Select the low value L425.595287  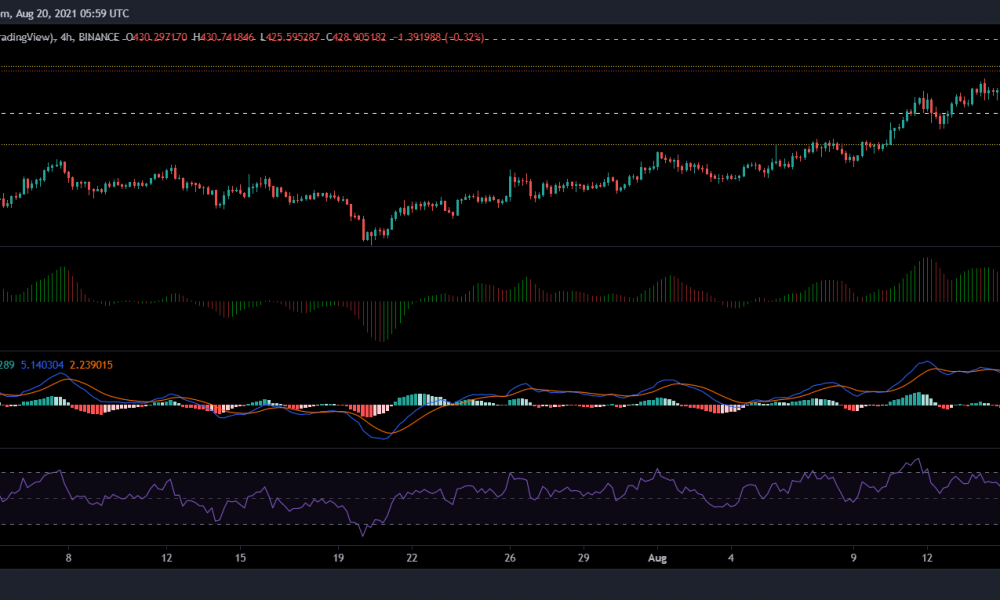click(x=290, y=38)
